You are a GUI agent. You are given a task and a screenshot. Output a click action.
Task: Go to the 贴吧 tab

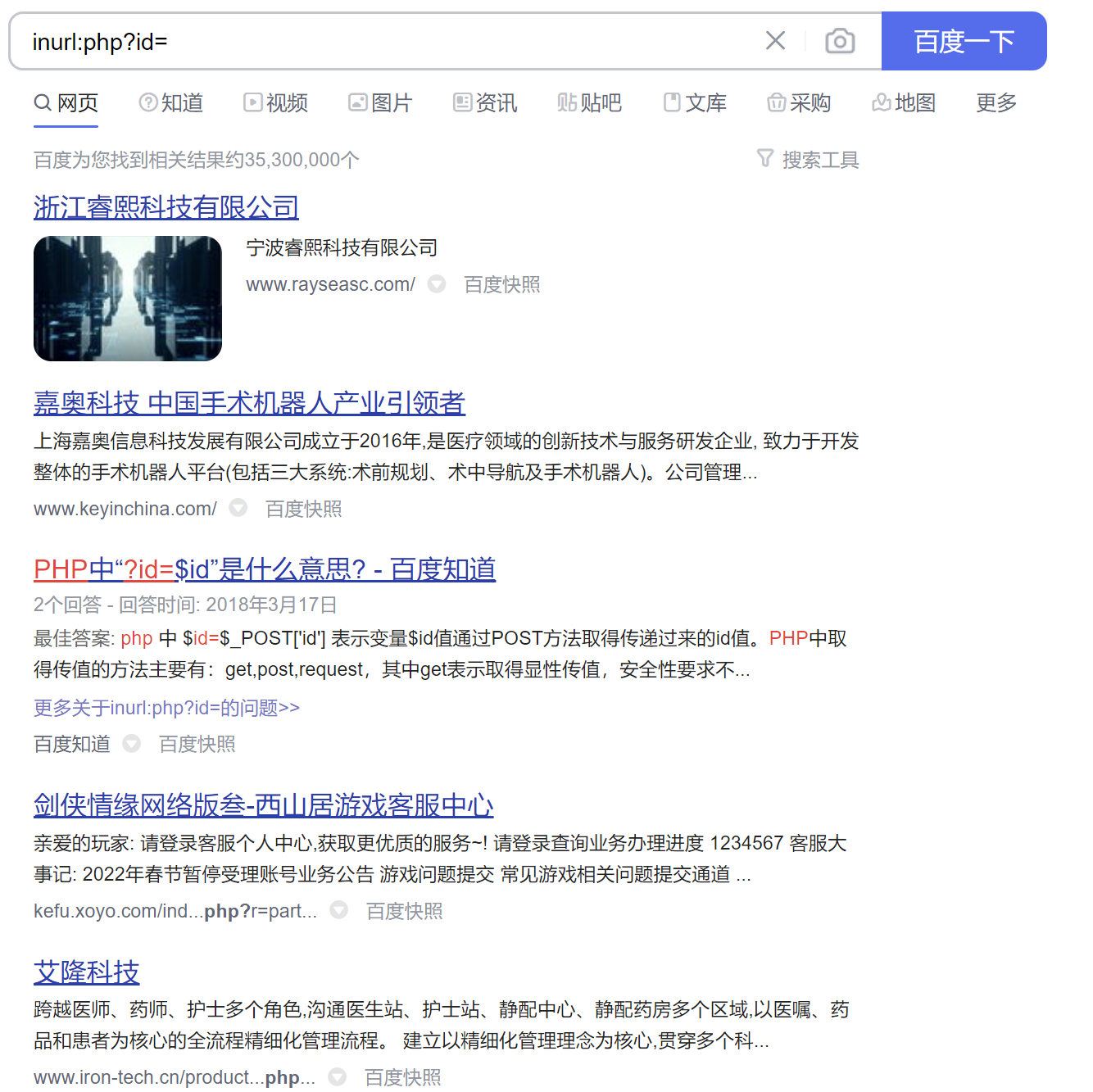(590, 103)
